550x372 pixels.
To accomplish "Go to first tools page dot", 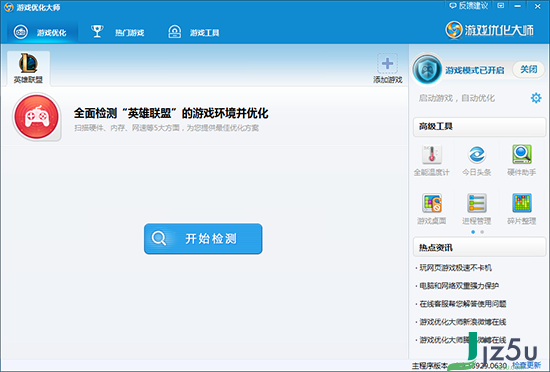I will coord(473,232).
